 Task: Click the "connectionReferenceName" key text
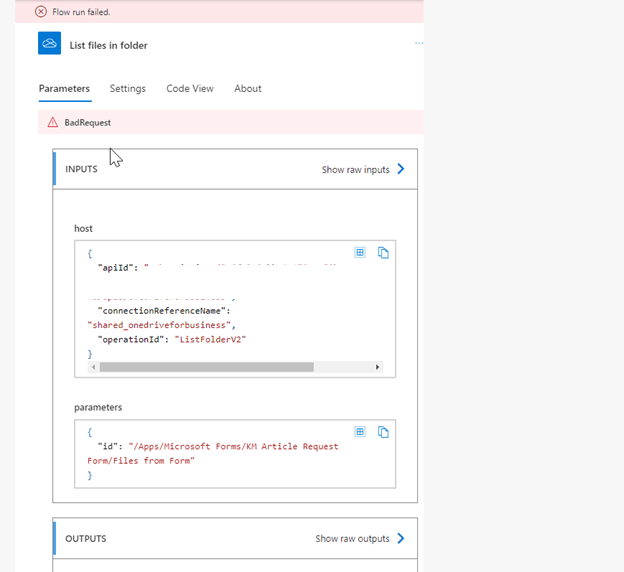tap(162, 311)
